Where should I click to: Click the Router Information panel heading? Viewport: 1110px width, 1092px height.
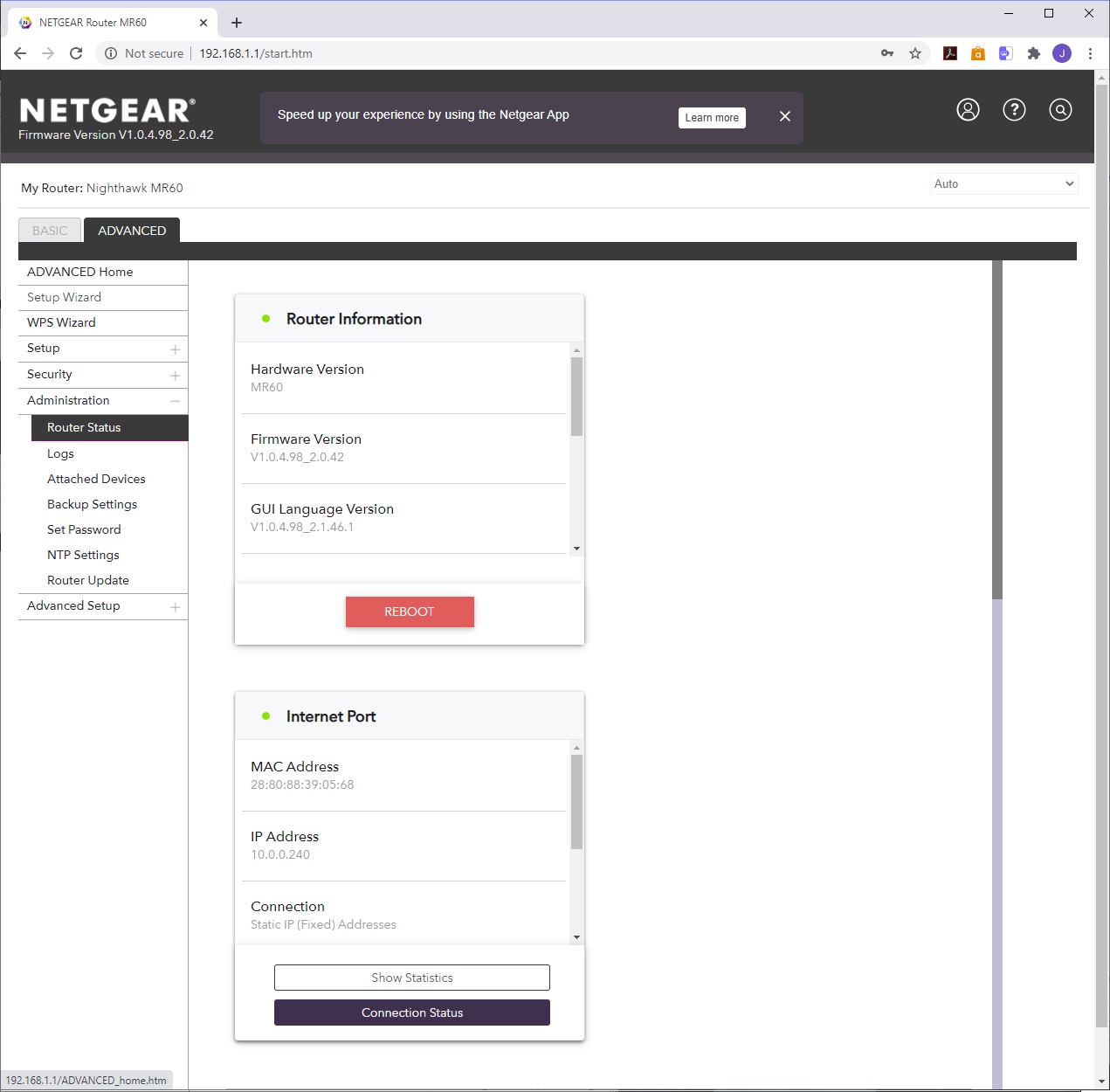[x=354, y=319]
